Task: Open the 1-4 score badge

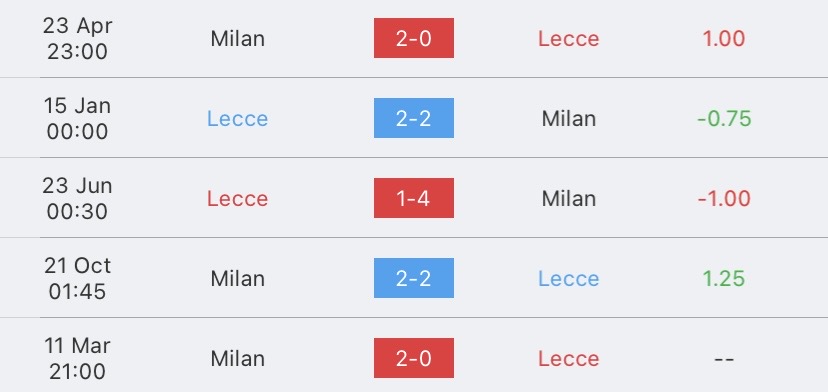Action: pos(413,198)
